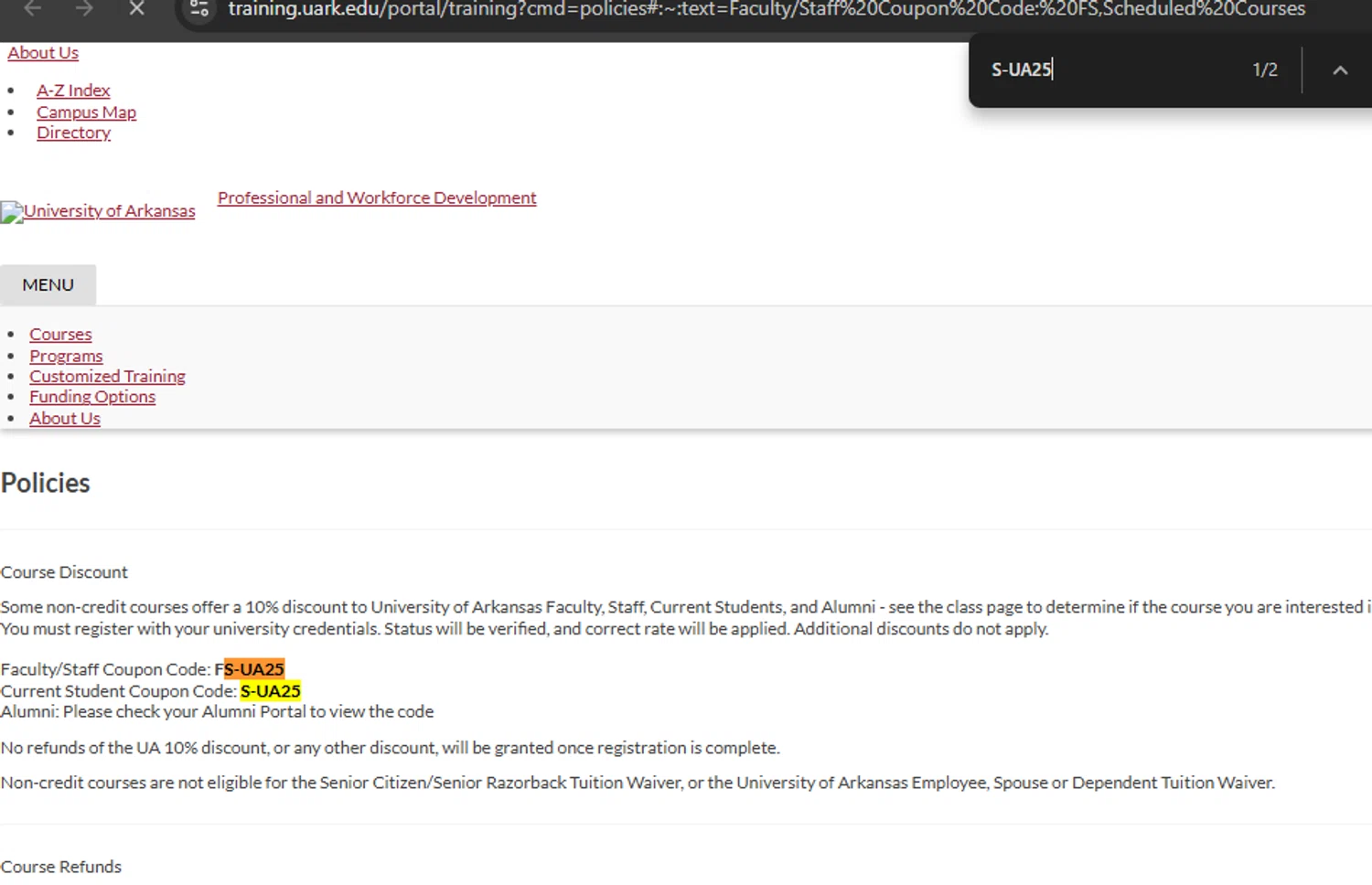Click the No refunds of UA 10% discount sentence
1372x885 pixels.
tap(391, 748)
